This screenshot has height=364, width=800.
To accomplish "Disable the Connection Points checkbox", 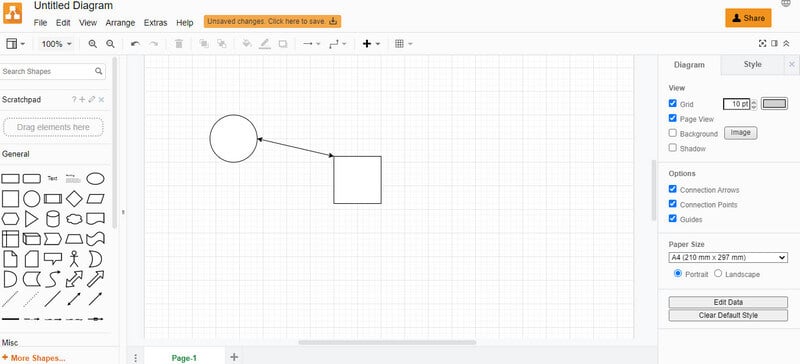I will (x=672, y=204).
